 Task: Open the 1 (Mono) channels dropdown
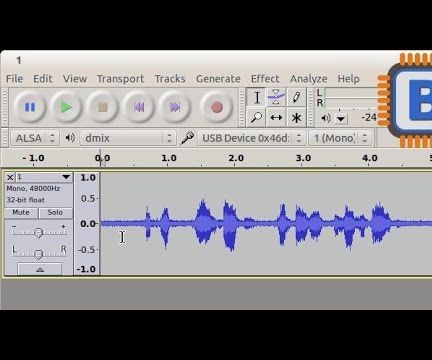click(340, 138)
